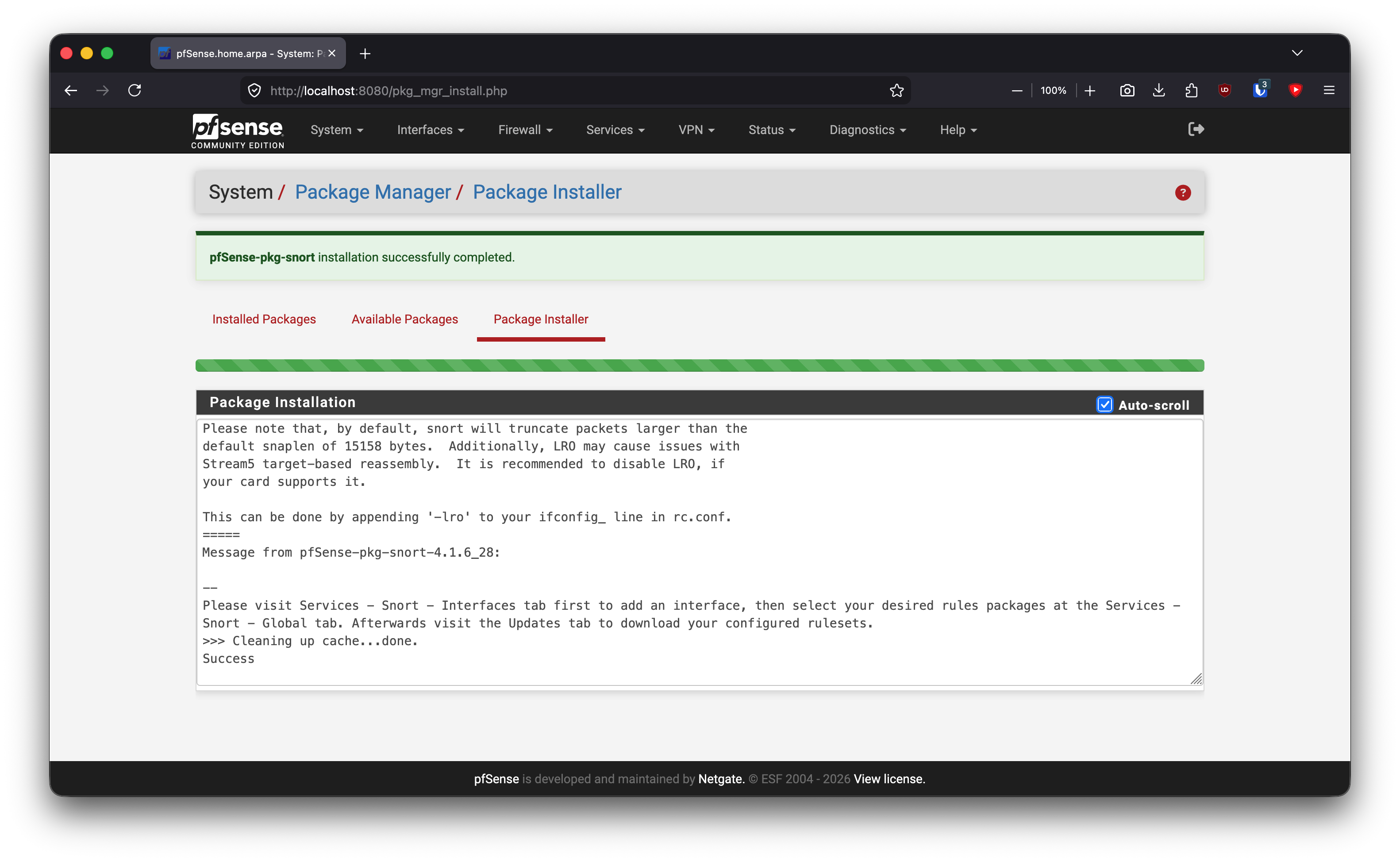Image resolution: width=1400 pixels, height=862 pixels.
Task: Click inside the installation log textarea
Action: [x=700, y=552]
